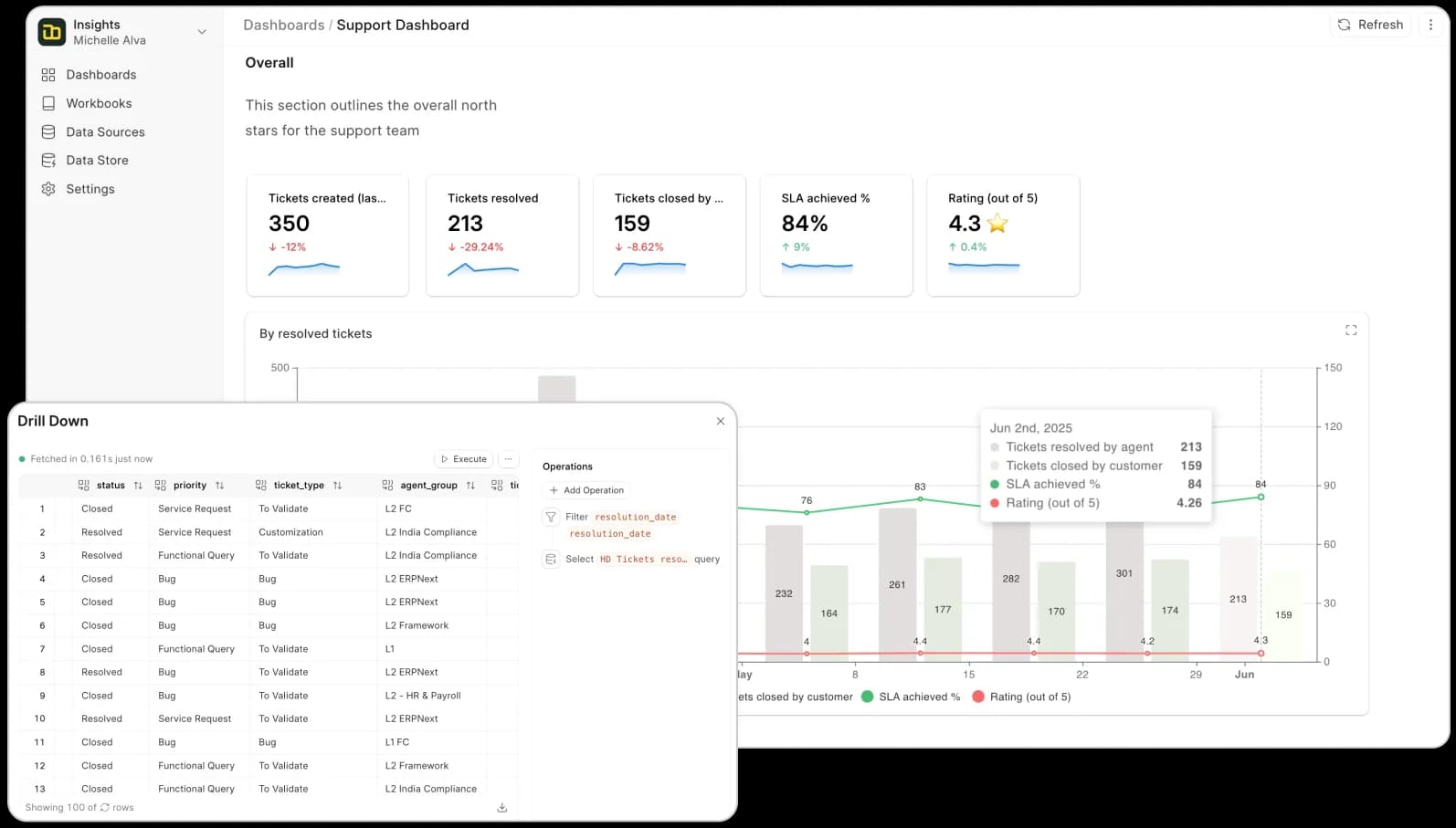Sort by the status column arrows

tap(138, 486)
